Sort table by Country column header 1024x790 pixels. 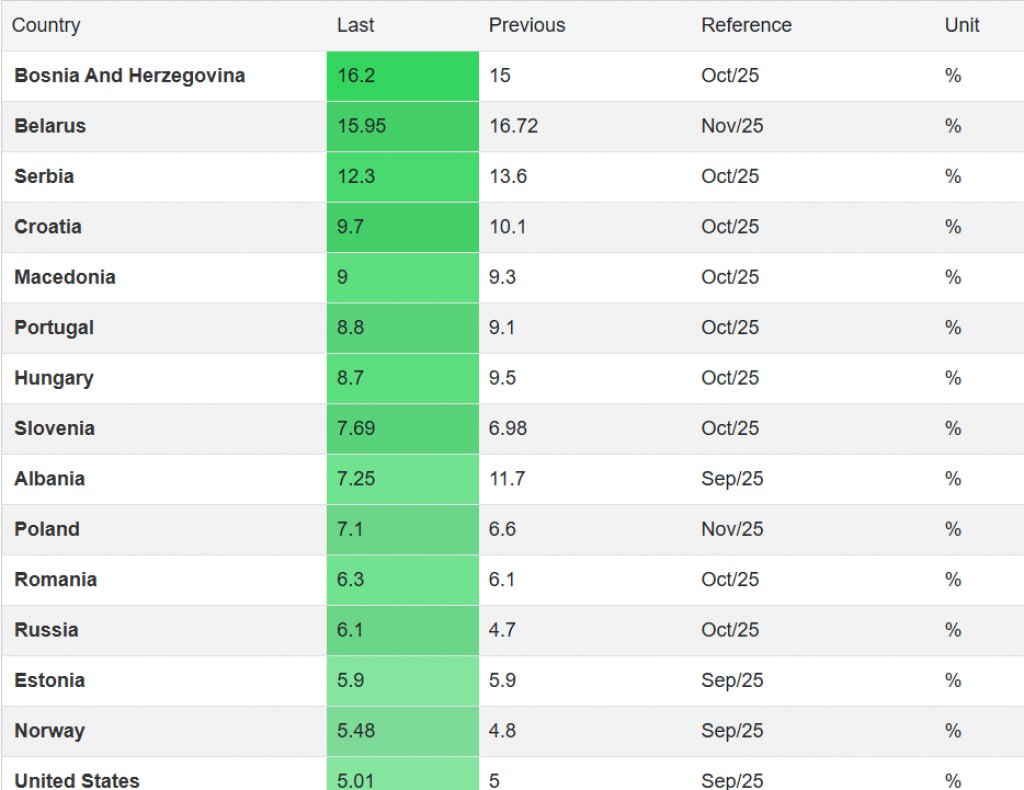coord(46,25)
